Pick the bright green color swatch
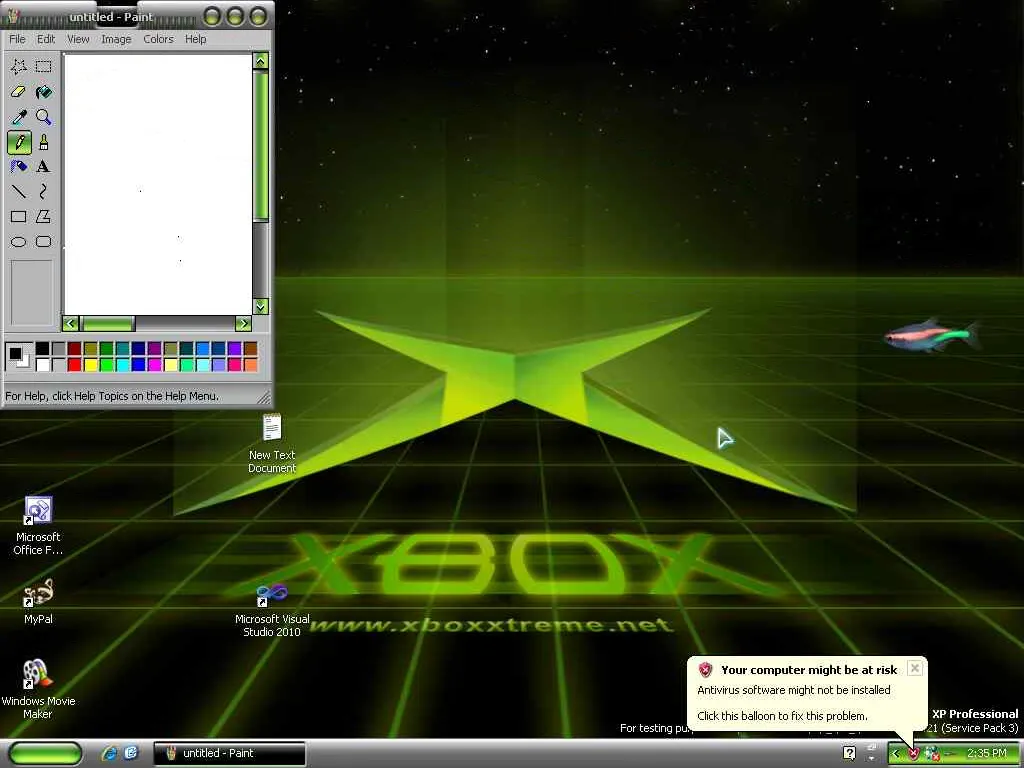 (106, 364)
